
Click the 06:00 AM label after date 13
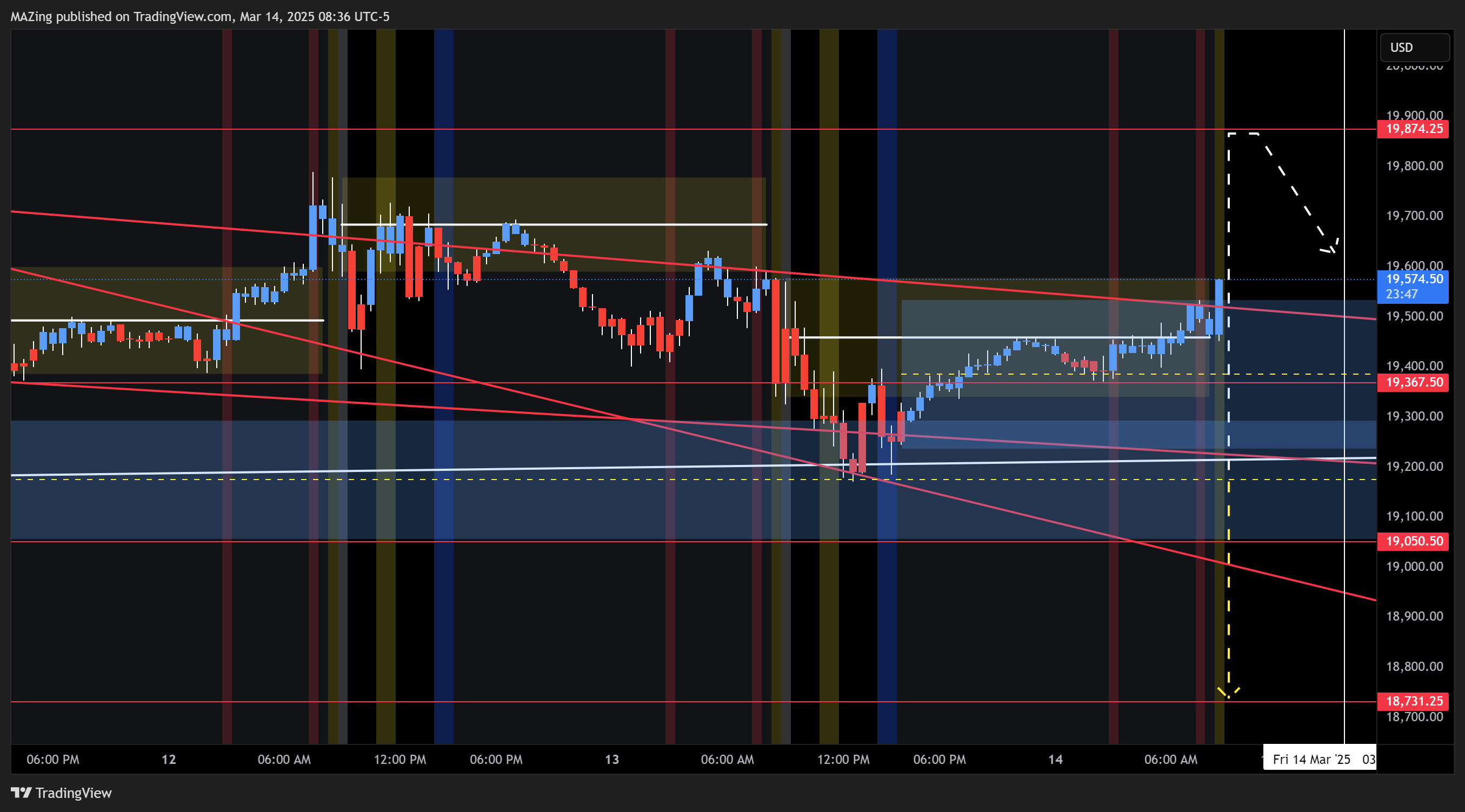tap(728, 759)
